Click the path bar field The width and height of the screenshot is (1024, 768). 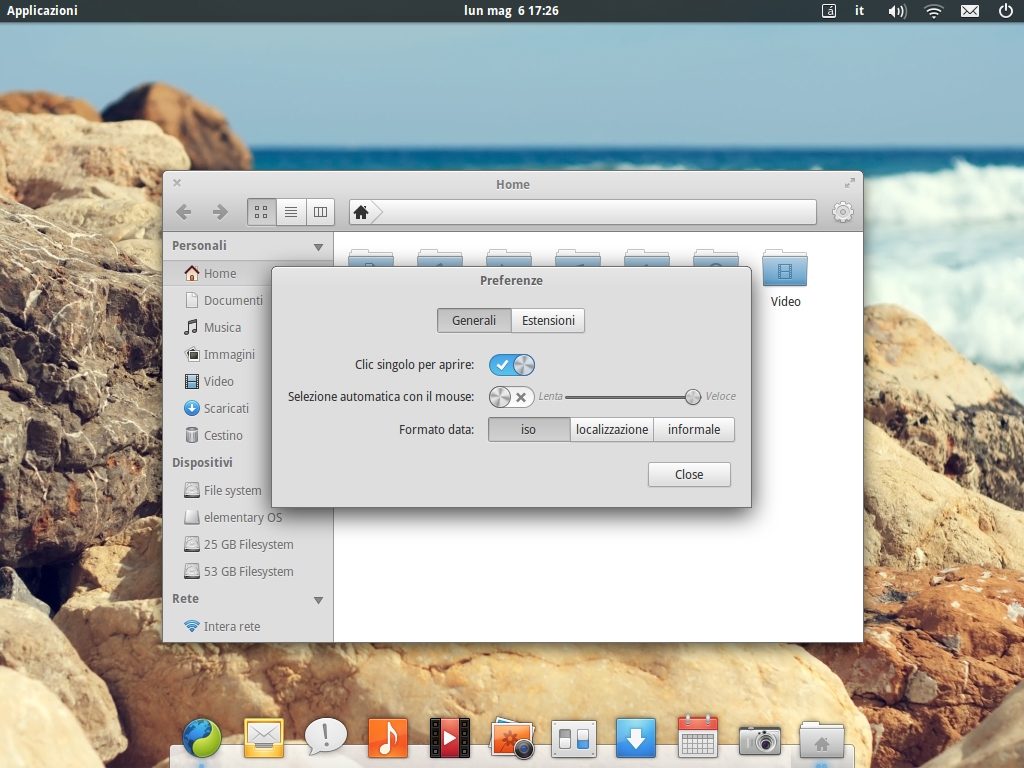click(583, 212)
